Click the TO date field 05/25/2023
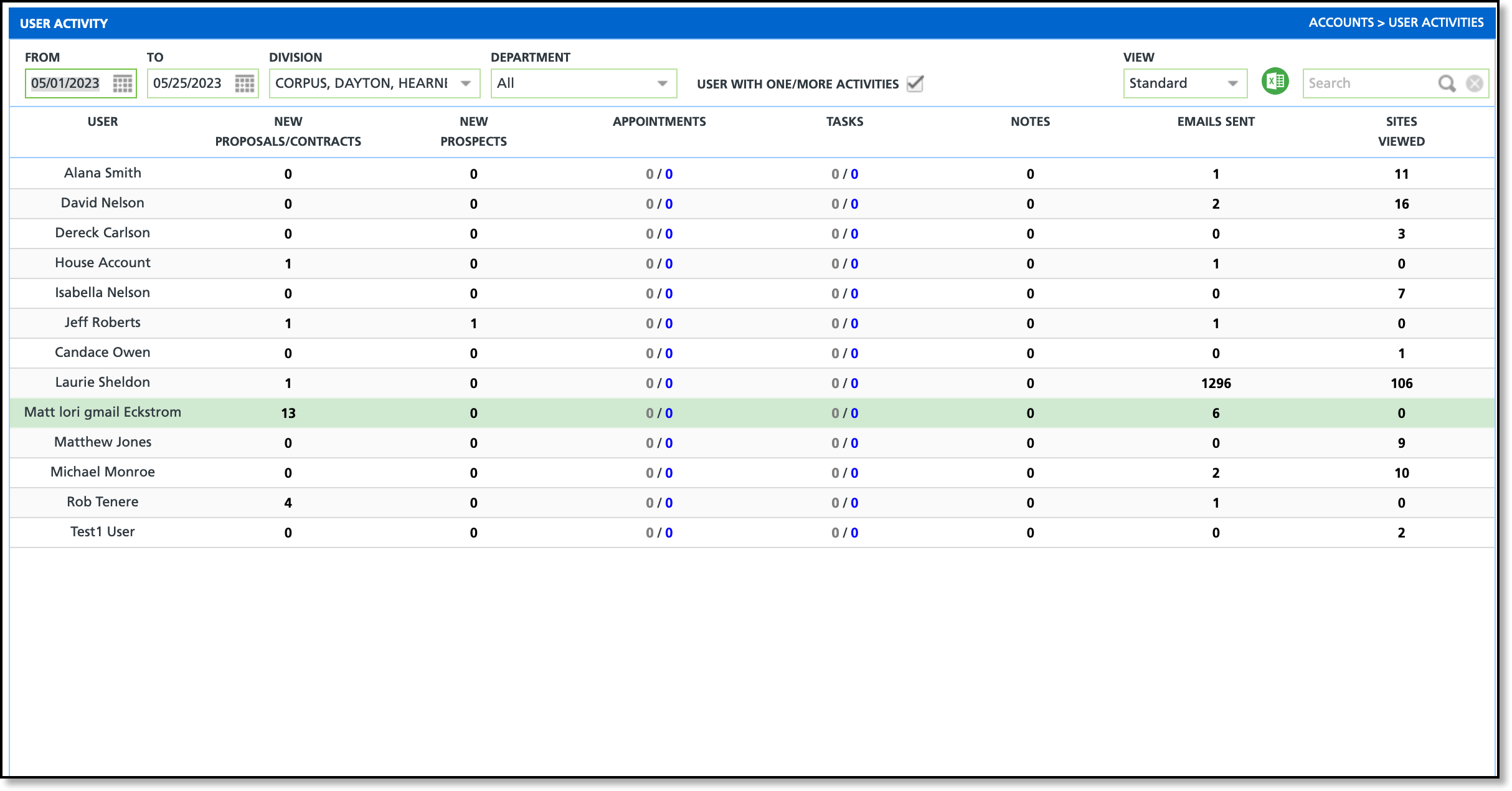Viewport: 1512px width, 791px height. (x=188, y=83)
